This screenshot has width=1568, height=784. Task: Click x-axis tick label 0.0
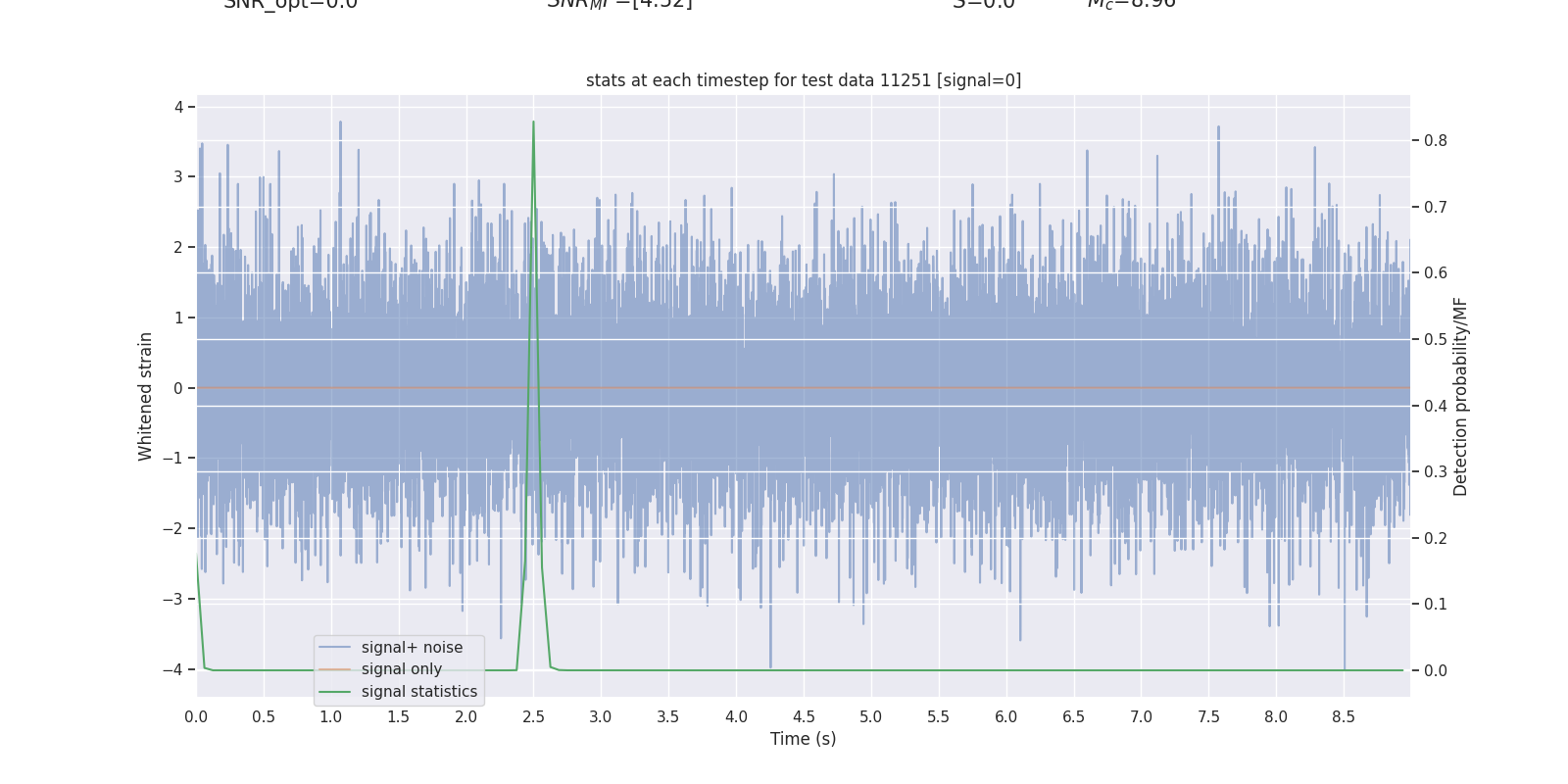point(196,717)
